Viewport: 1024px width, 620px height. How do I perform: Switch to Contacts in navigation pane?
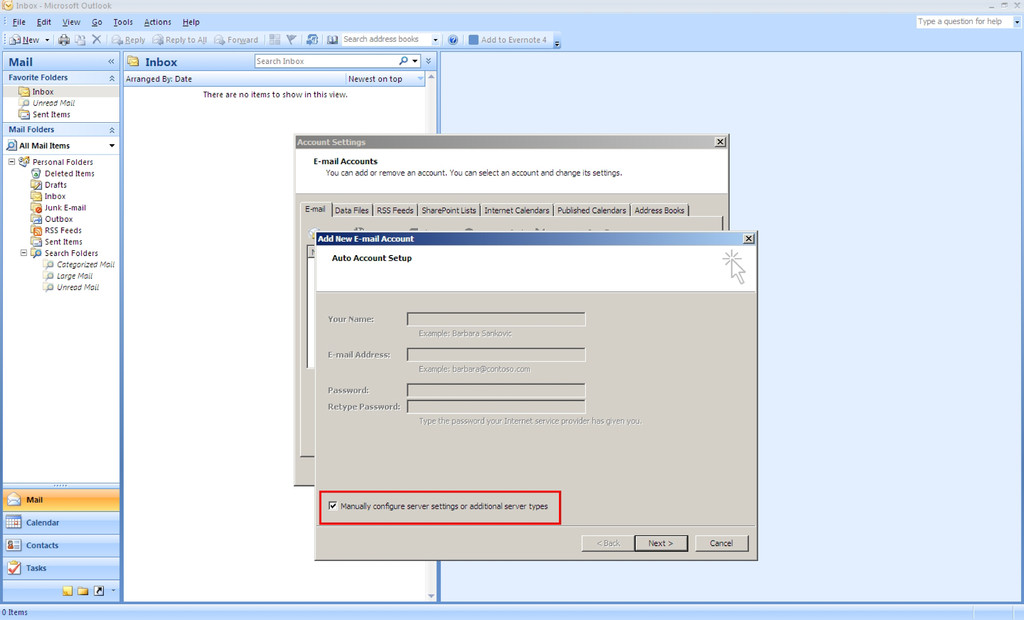61,546
